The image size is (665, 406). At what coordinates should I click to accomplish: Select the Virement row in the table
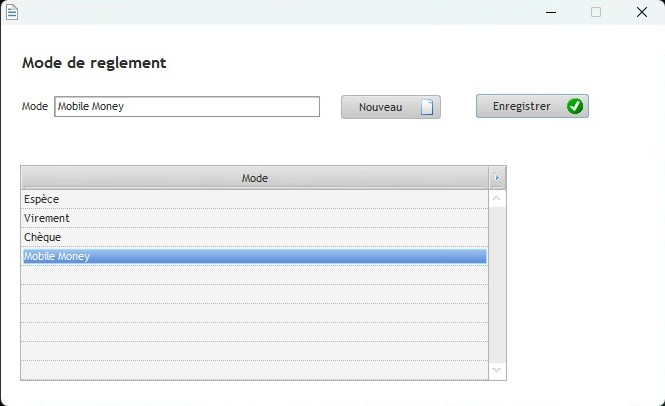coord(254,218)
